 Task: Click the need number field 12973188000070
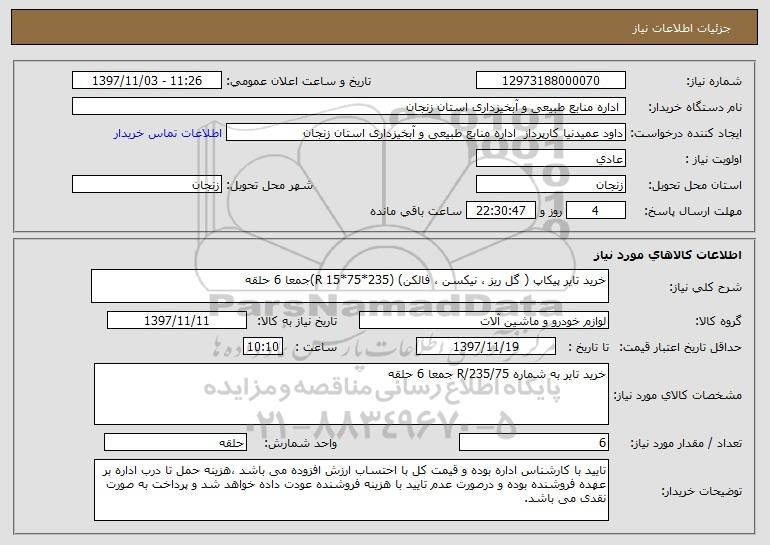pyautogui.click(x=550, y=80)
